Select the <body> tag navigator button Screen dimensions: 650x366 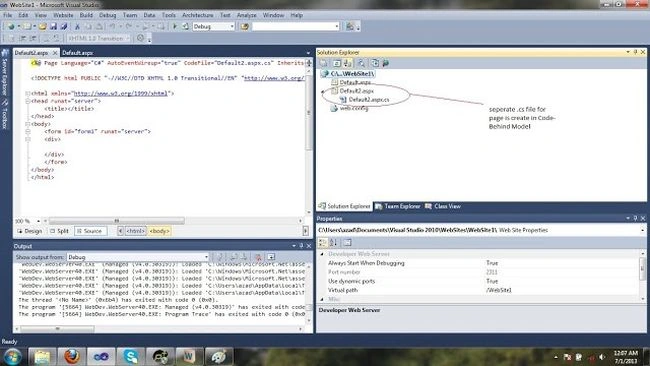pyautogui.click(x=159, y=231)
